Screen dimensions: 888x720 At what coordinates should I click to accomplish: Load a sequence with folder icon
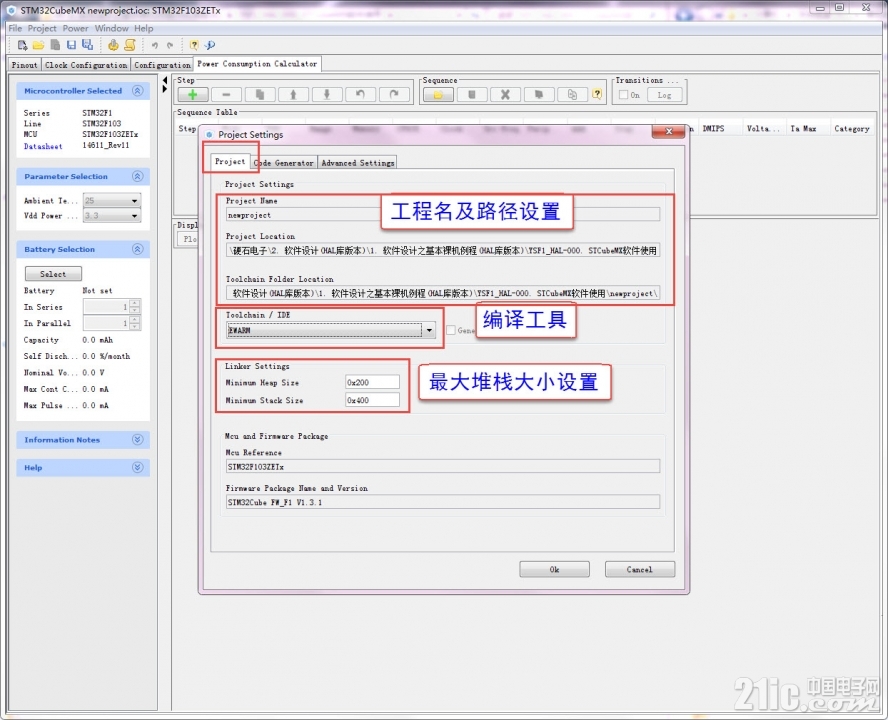438,95
